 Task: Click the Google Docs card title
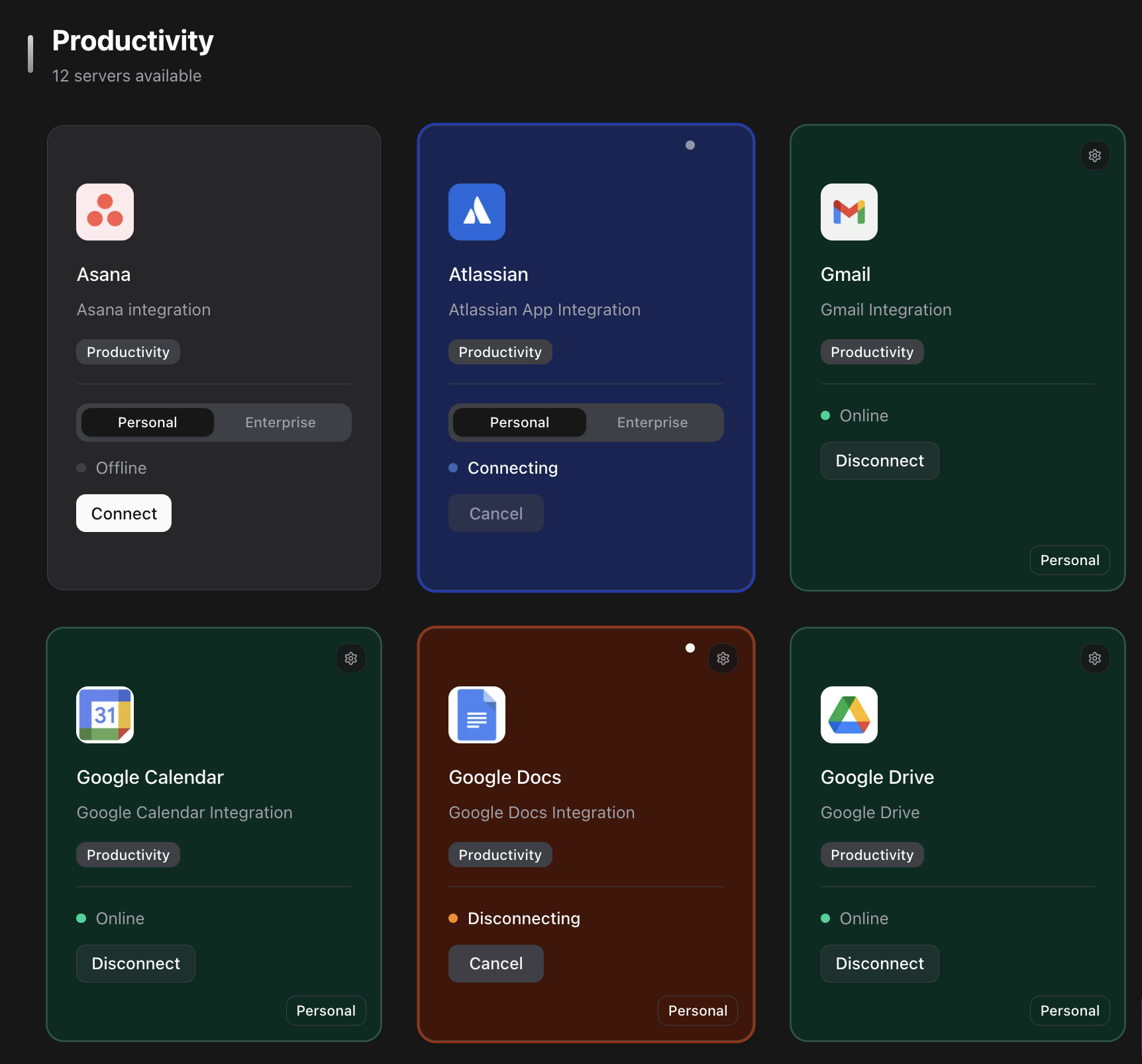coord(505,777)
